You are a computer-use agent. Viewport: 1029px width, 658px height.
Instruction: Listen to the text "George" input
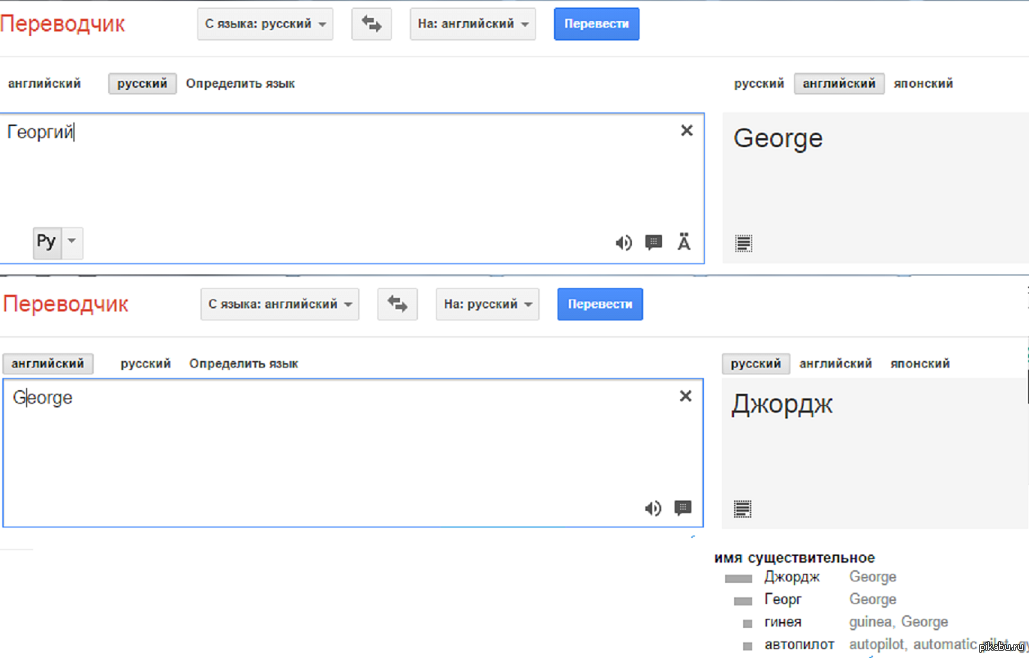[x=653, y=508]
